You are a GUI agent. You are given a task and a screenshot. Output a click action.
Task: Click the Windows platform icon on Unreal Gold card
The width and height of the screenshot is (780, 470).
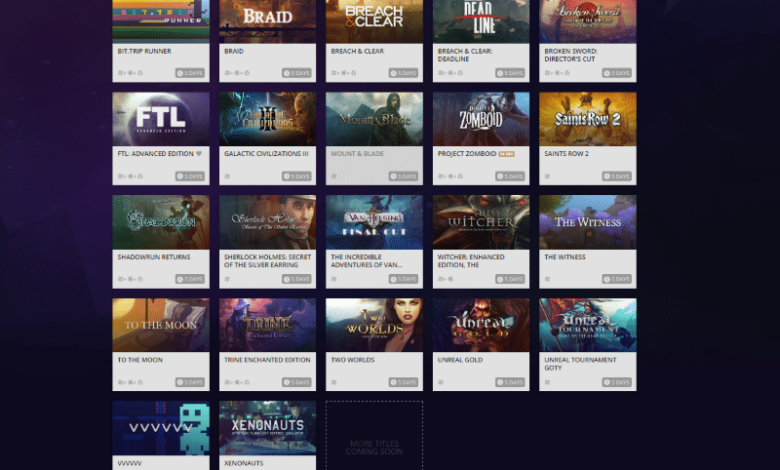coord(441,382)
